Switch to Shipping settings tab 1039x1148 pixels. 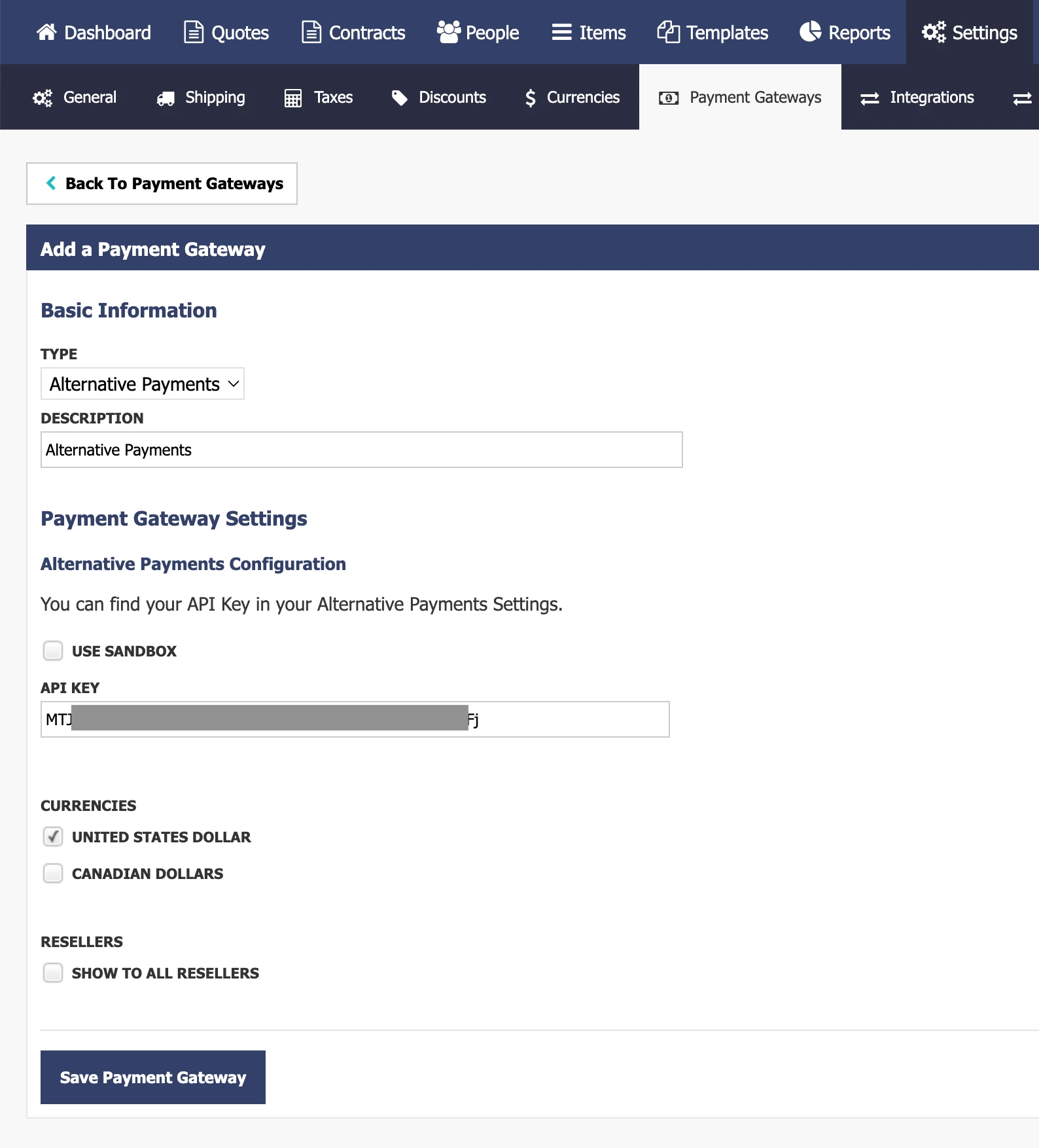coord(201,98)
